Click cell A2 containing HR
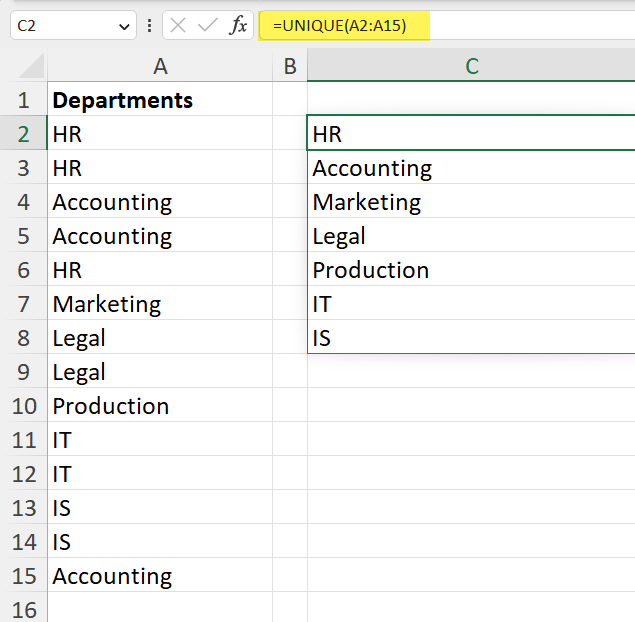Screen dimensions: 635x622 click(160, 134)
